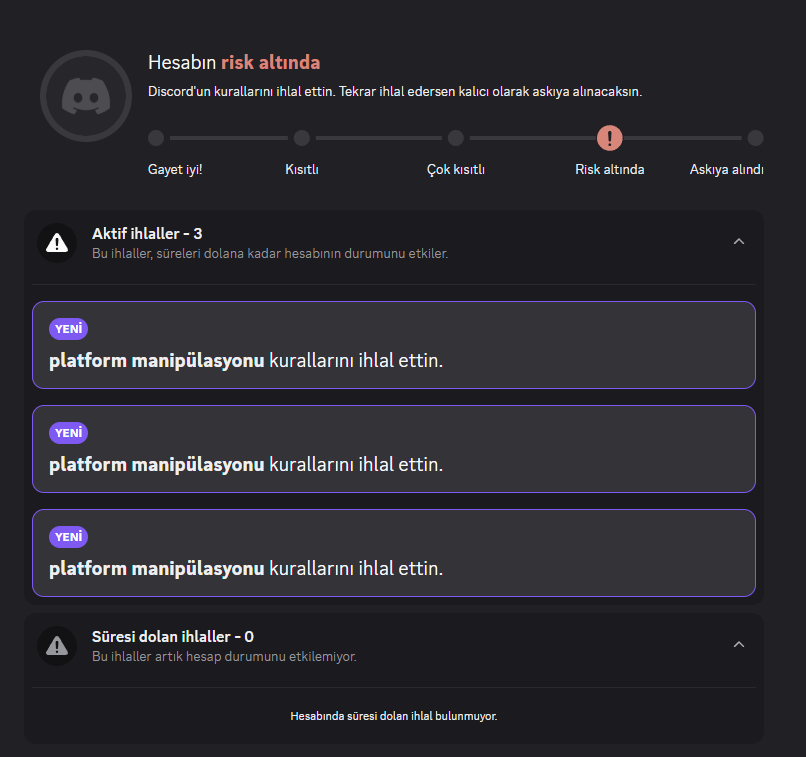Open the third platform manipülasyonu violation card
This screenshot has width=806, height=757.
click(x=394, y=553)
